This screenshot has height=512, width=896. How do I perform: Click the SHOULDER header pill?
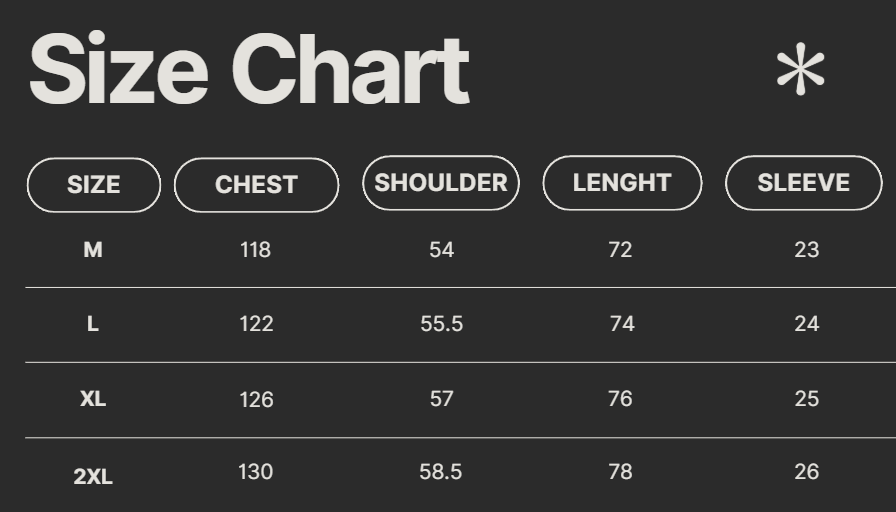click(x=441, y=183)
